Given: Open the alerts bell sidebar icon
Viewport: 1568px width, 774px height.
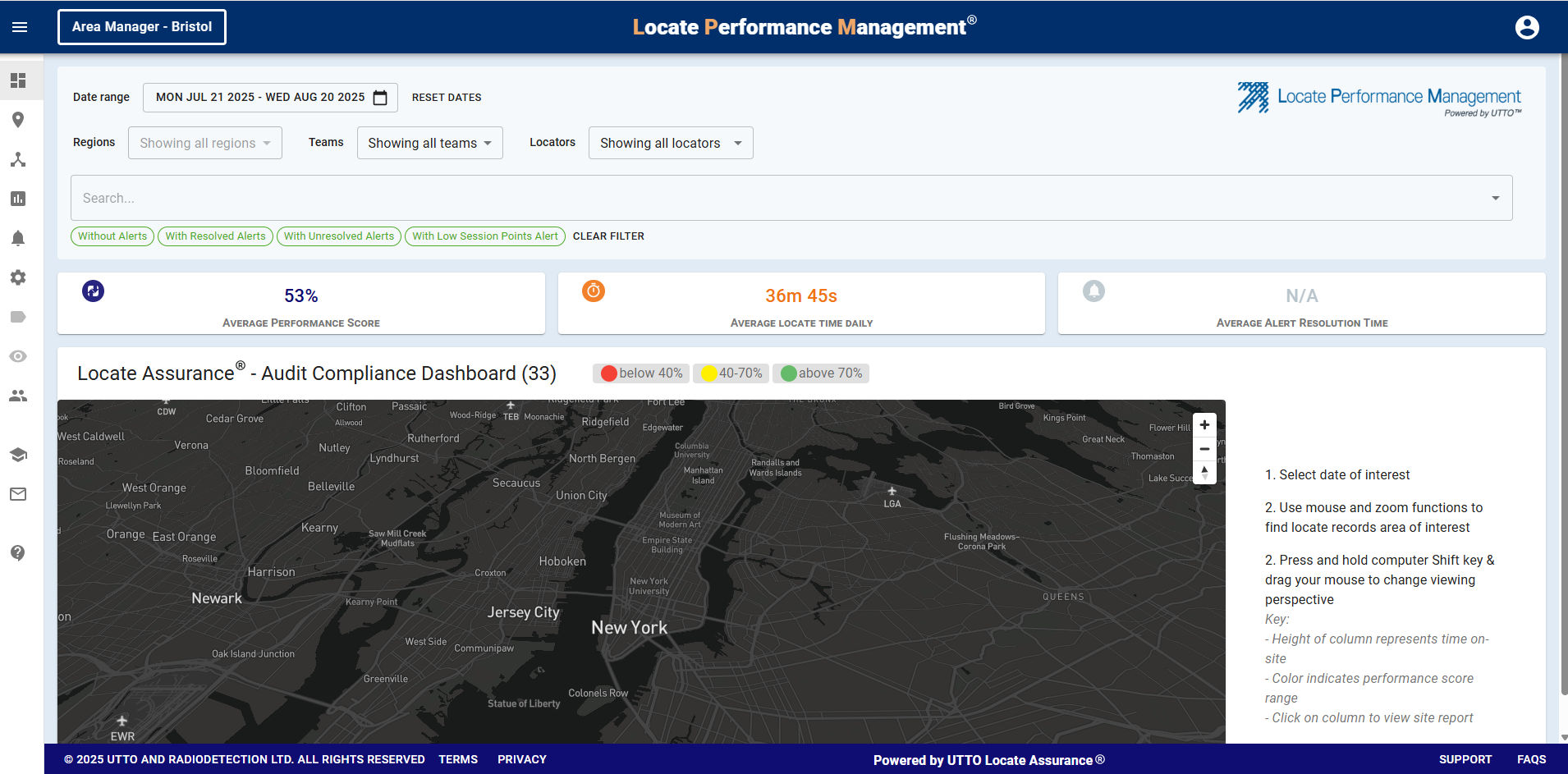Looking at the screenshot, I should [18, 238].
